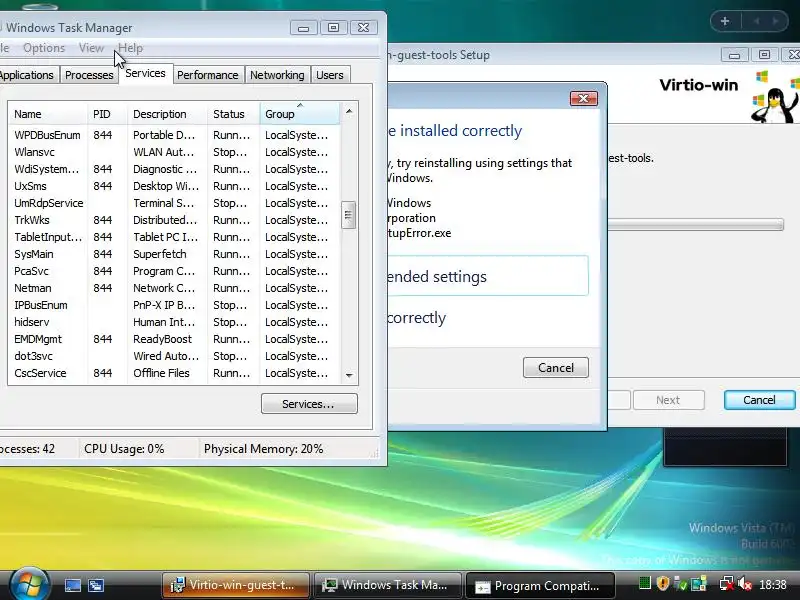800x600 pixels.
Task: Open the View menu in Task Manager
Action: pyautogui.click(x=91, y=48)
